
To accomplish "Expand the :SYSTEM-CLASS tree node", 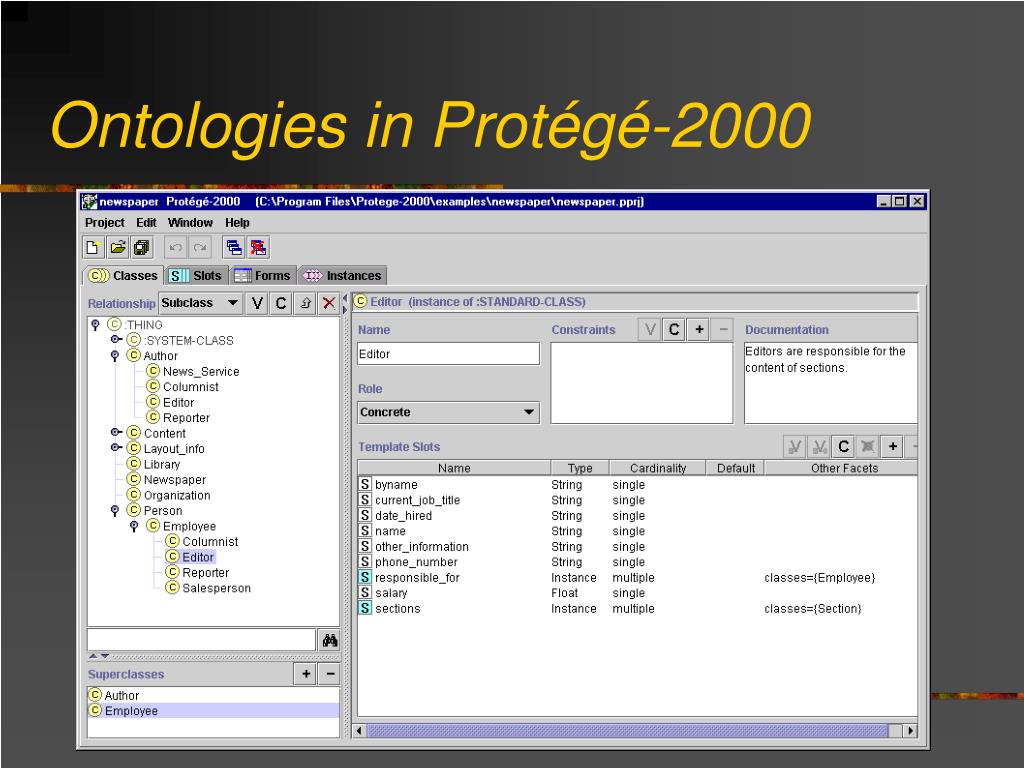I will 116,340.
